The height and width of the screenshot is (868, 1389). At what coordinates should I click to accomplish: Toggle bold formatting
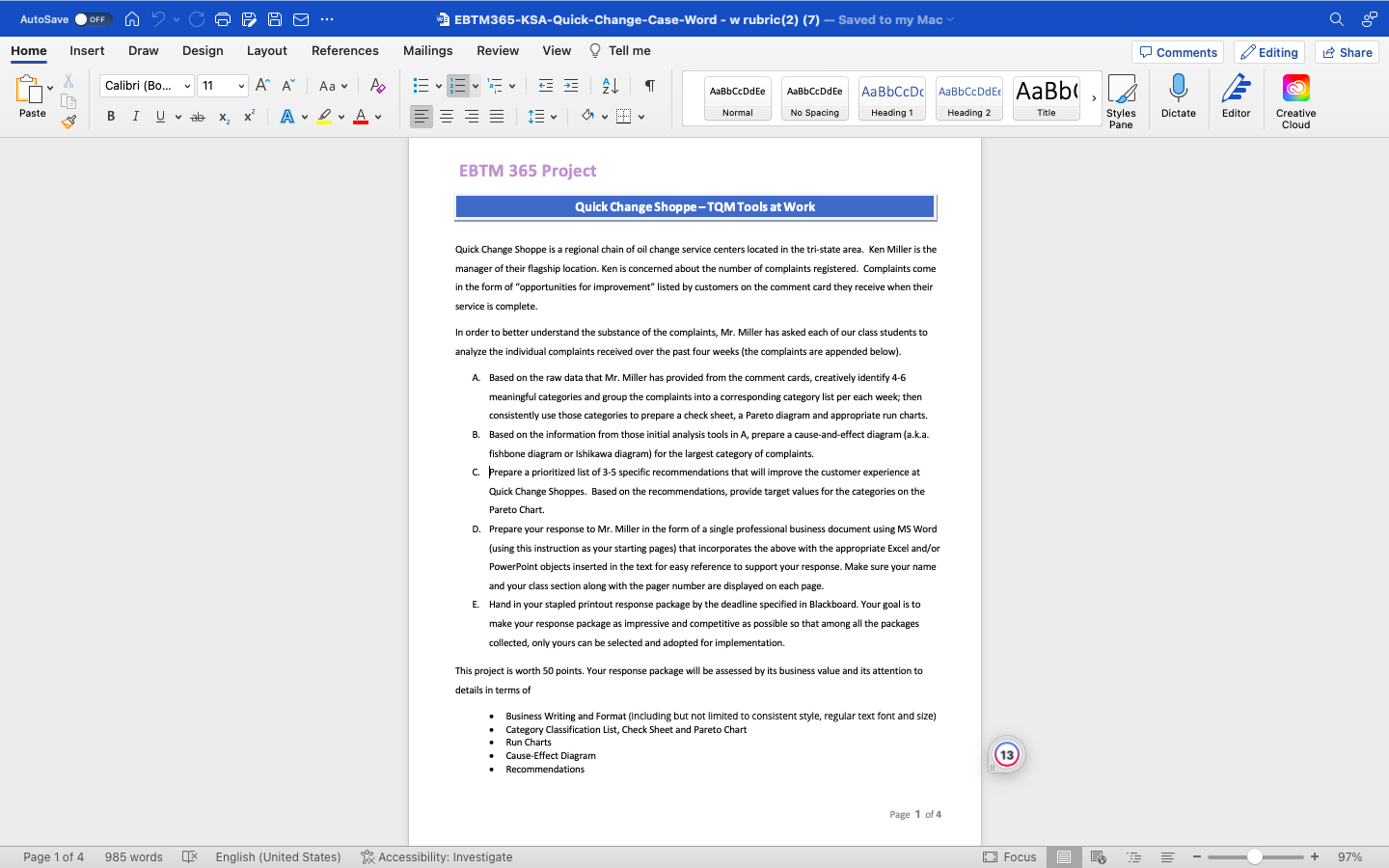tap(111, 117)
